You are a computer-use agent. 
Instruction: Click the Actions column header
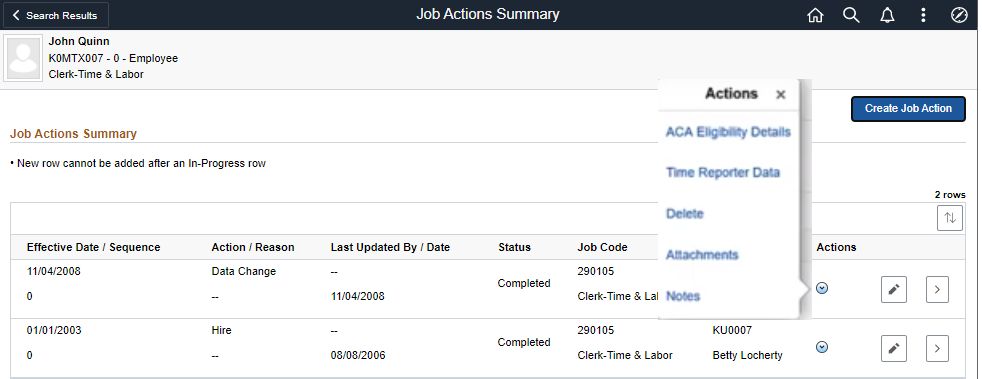[836, 247]
